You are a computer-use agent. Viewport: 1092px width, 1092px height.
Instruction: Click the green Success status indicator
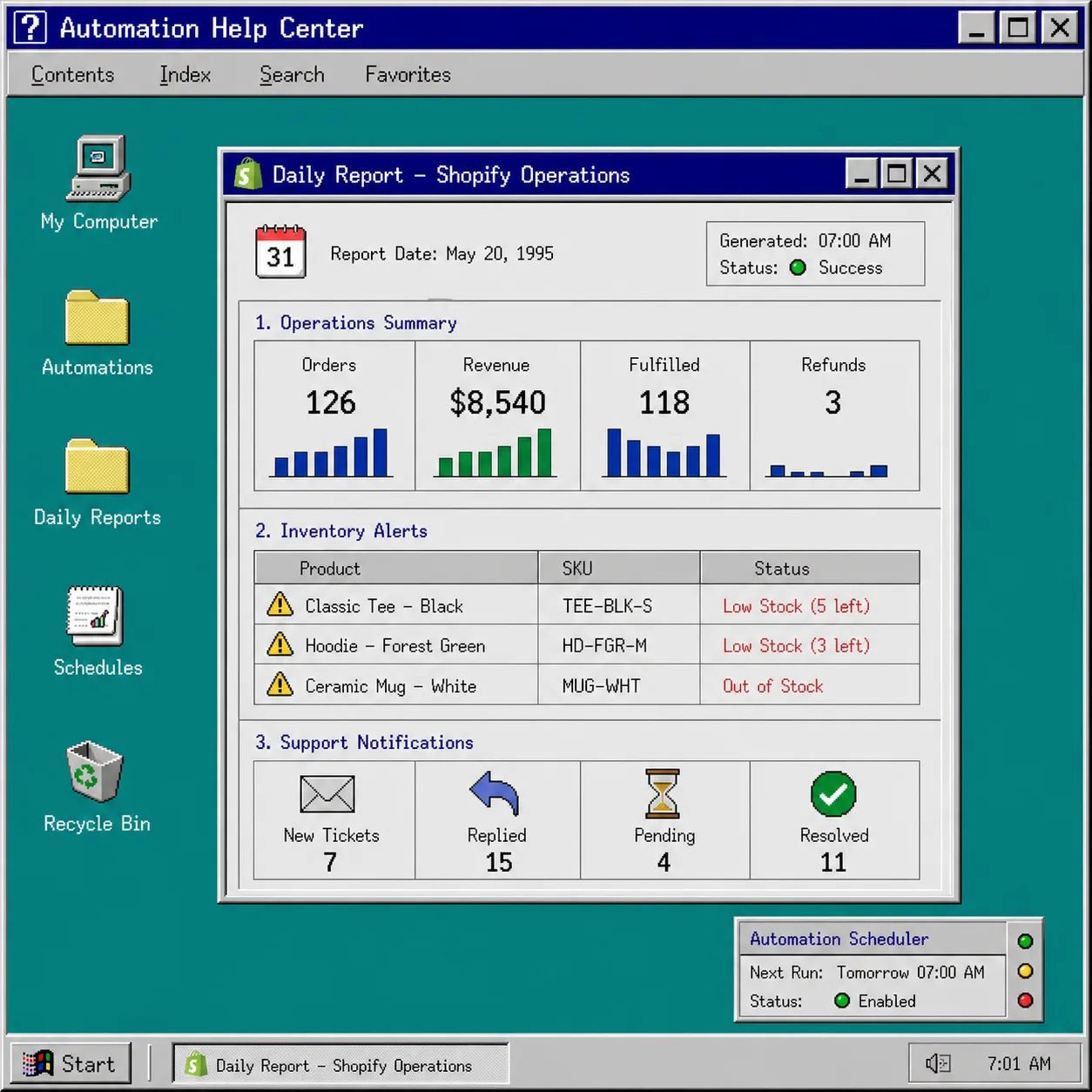pyautogui.click(x=798, y=267)
